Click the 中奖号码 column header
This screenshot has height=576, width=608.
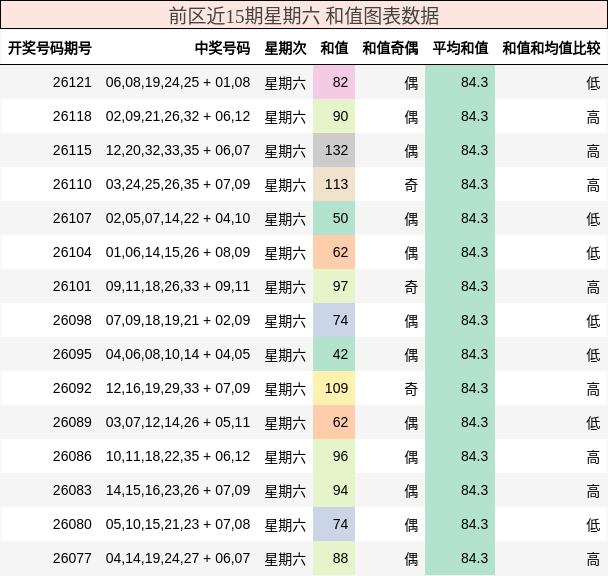point(222,48)
